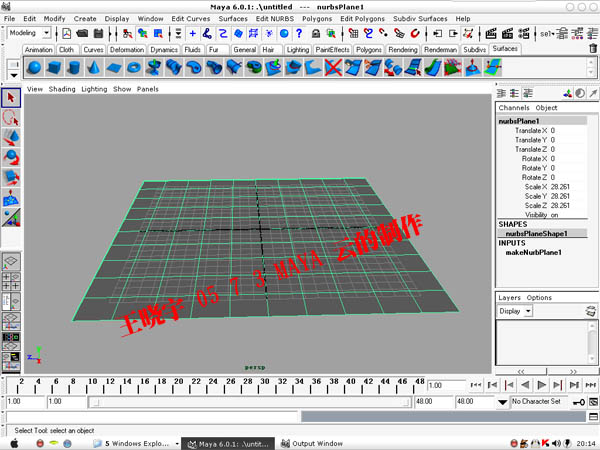Open the Subdiv Surfaces menu
The image size is (600, 450).
pyautogui.click(x=420, y=19)
